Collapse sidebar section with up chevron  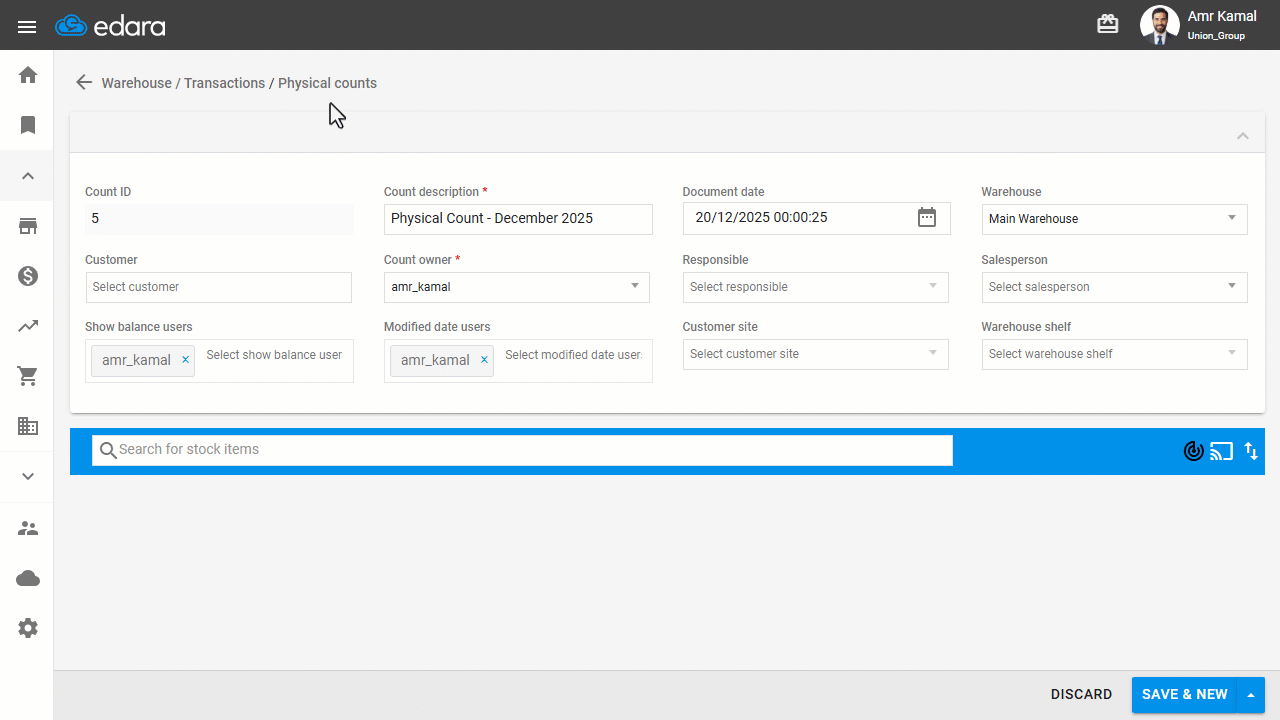pos(28,176)
